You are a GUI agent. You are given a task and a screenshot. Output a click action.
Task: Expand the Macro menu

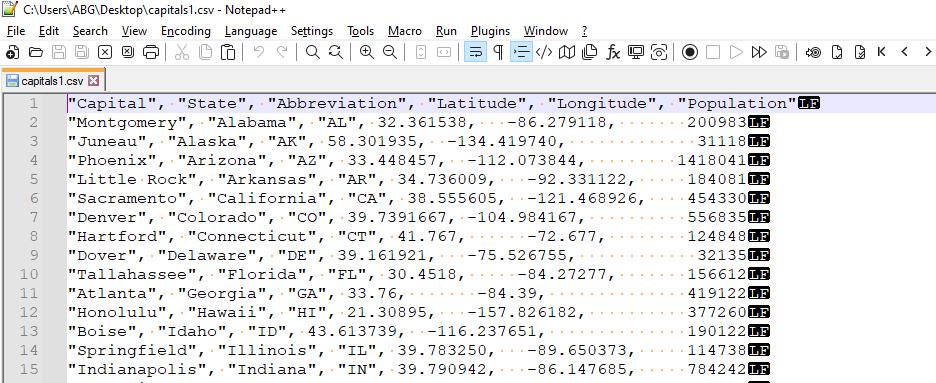[405, 31]
